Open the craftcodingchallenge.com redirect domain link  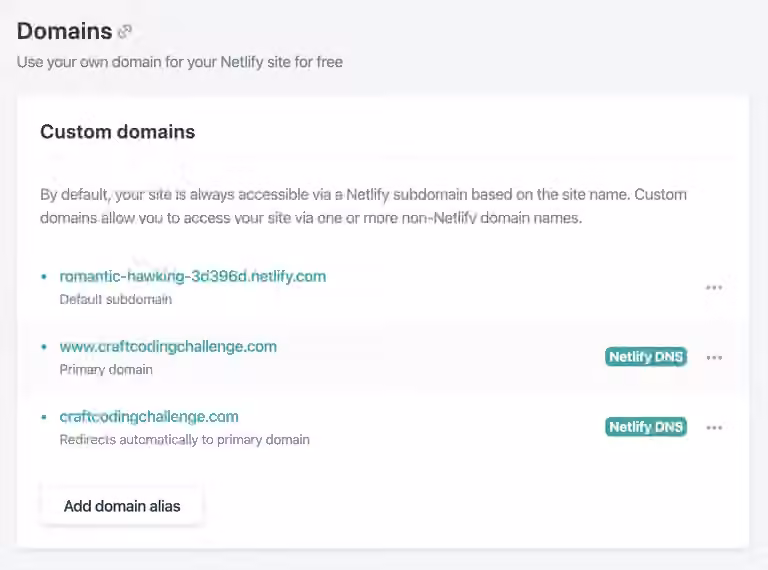[149, 417]
